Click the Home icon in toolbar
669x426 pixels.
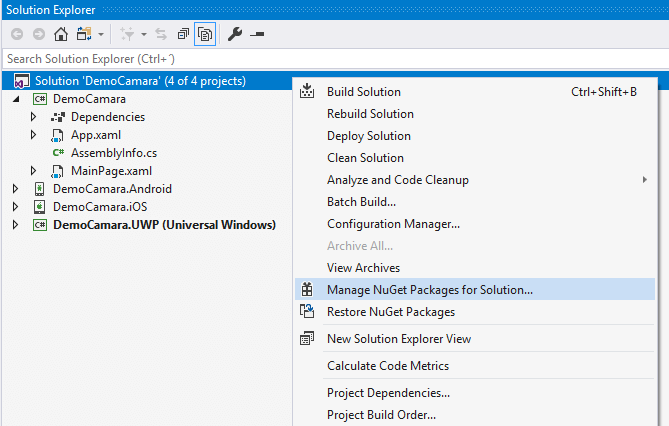pos(61,34)
